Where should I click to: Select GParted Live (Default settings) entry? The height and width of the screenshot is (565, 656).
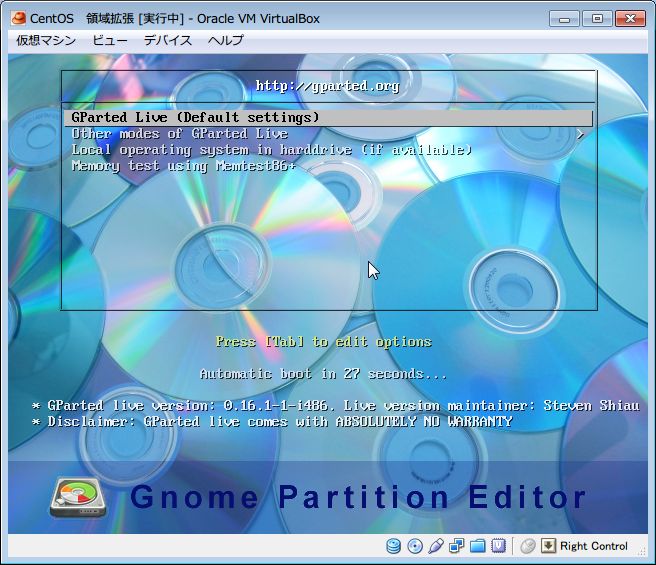pos(329,118)
